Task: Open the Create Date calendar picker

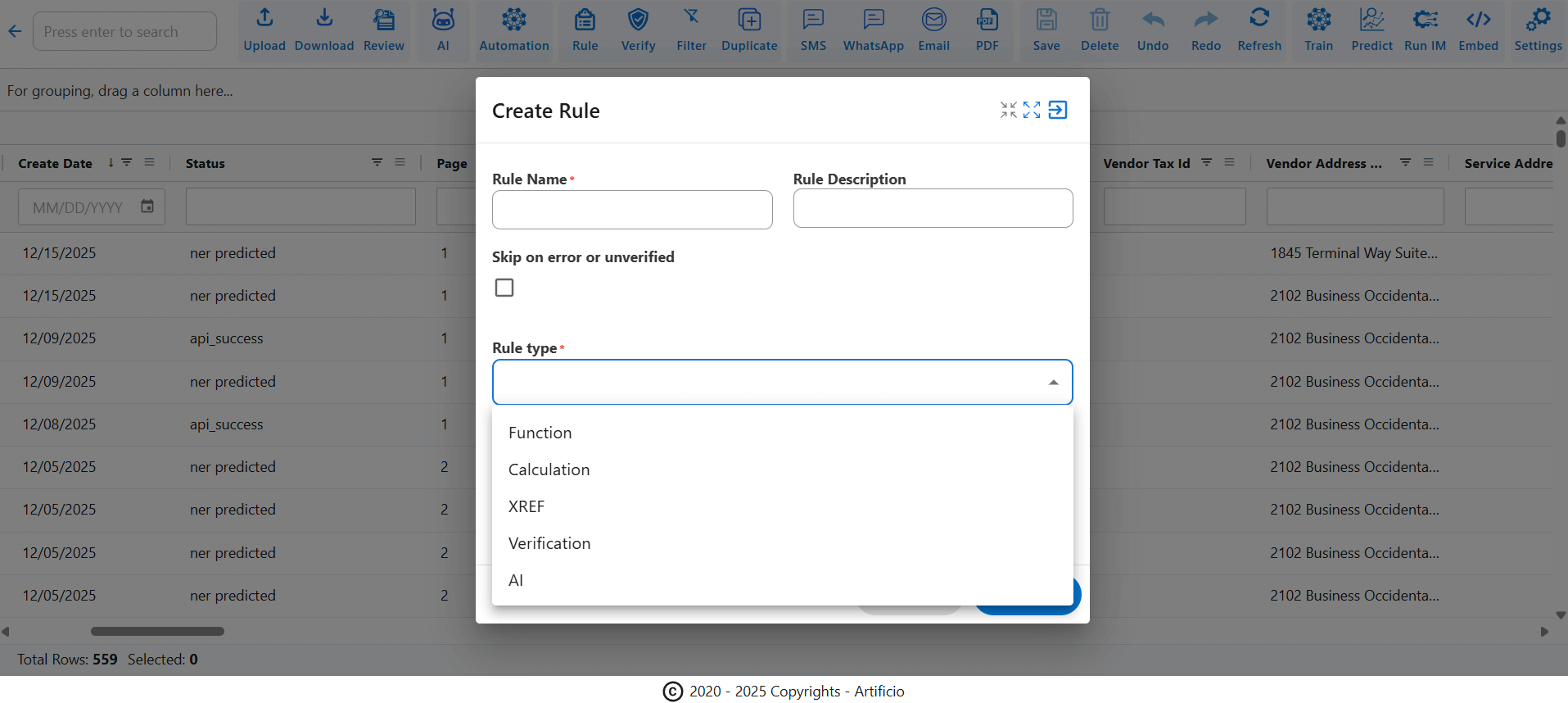Action: pos(147,206)
